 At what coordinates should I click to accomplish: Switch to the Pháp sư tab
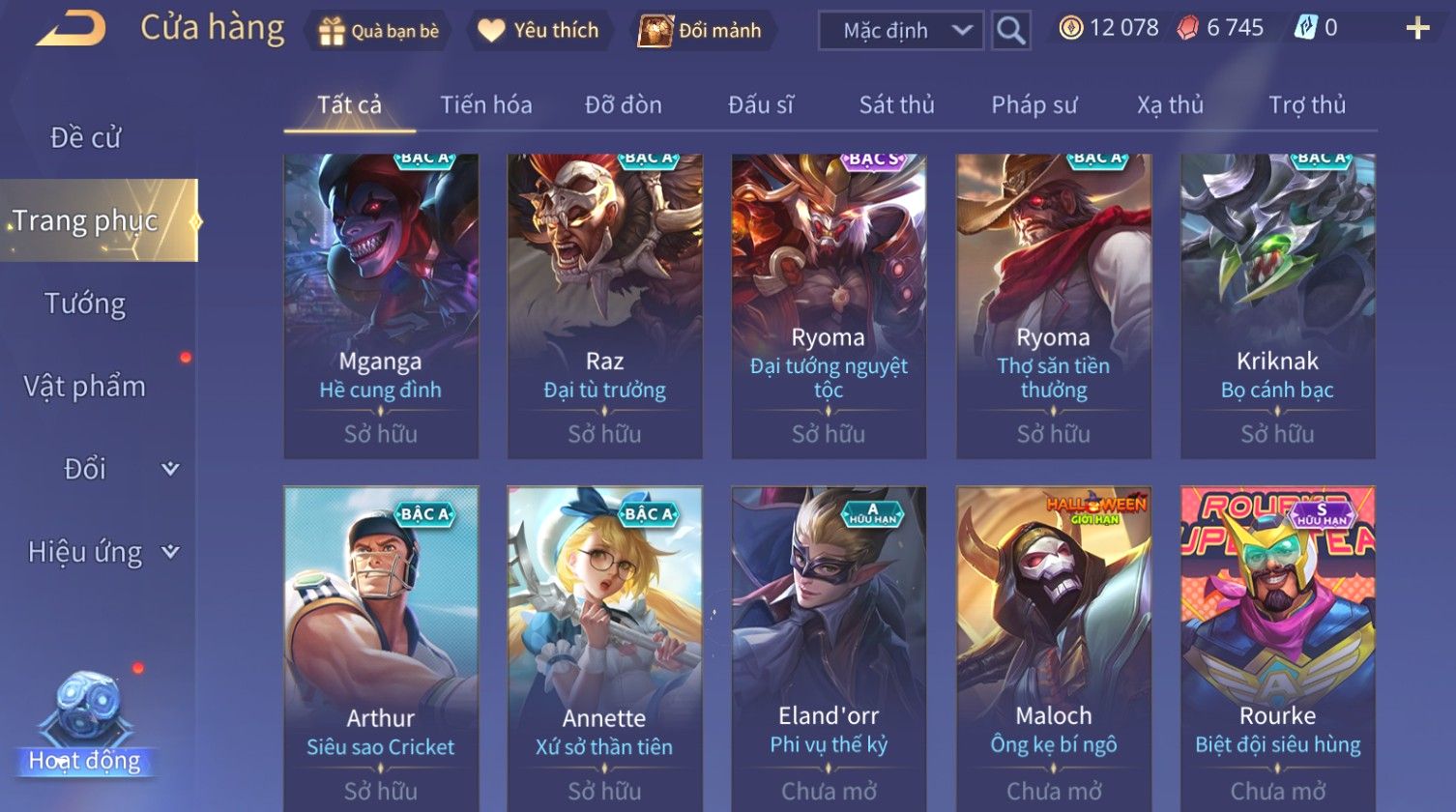click(x=1034, y=104)
